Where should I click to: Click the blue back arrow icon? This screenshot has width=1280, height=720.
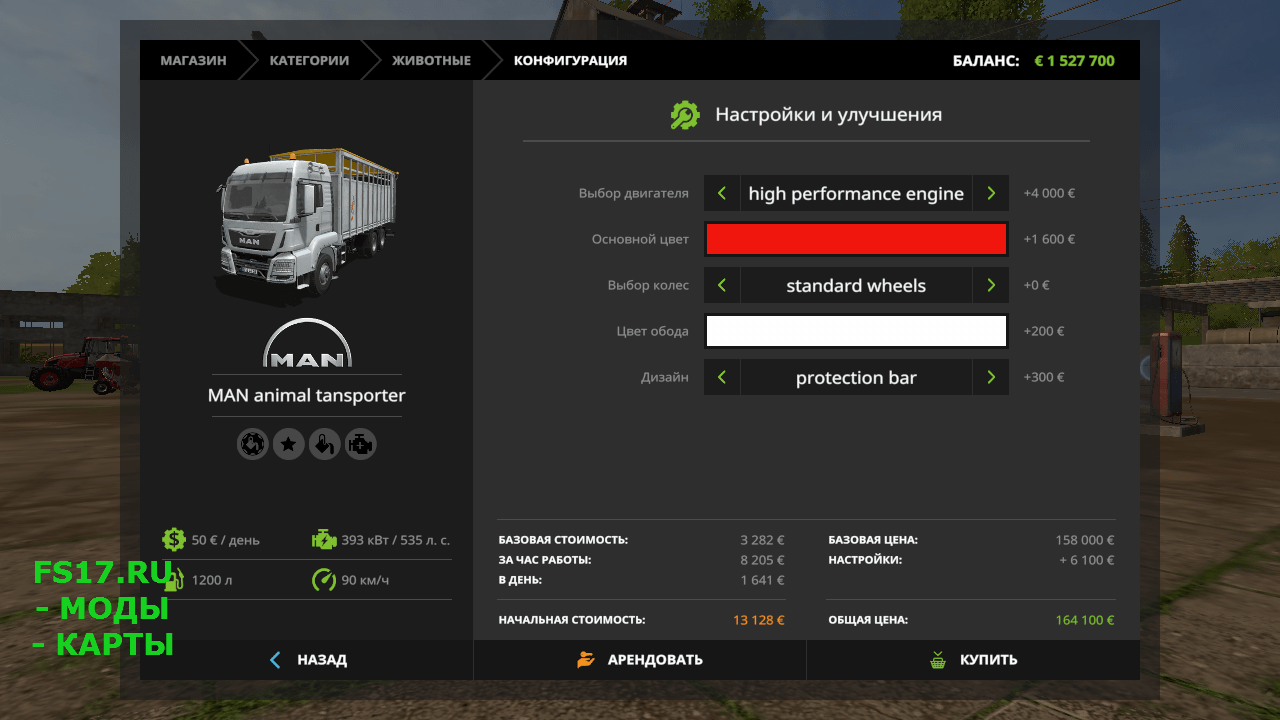click(x=276, y=660)
